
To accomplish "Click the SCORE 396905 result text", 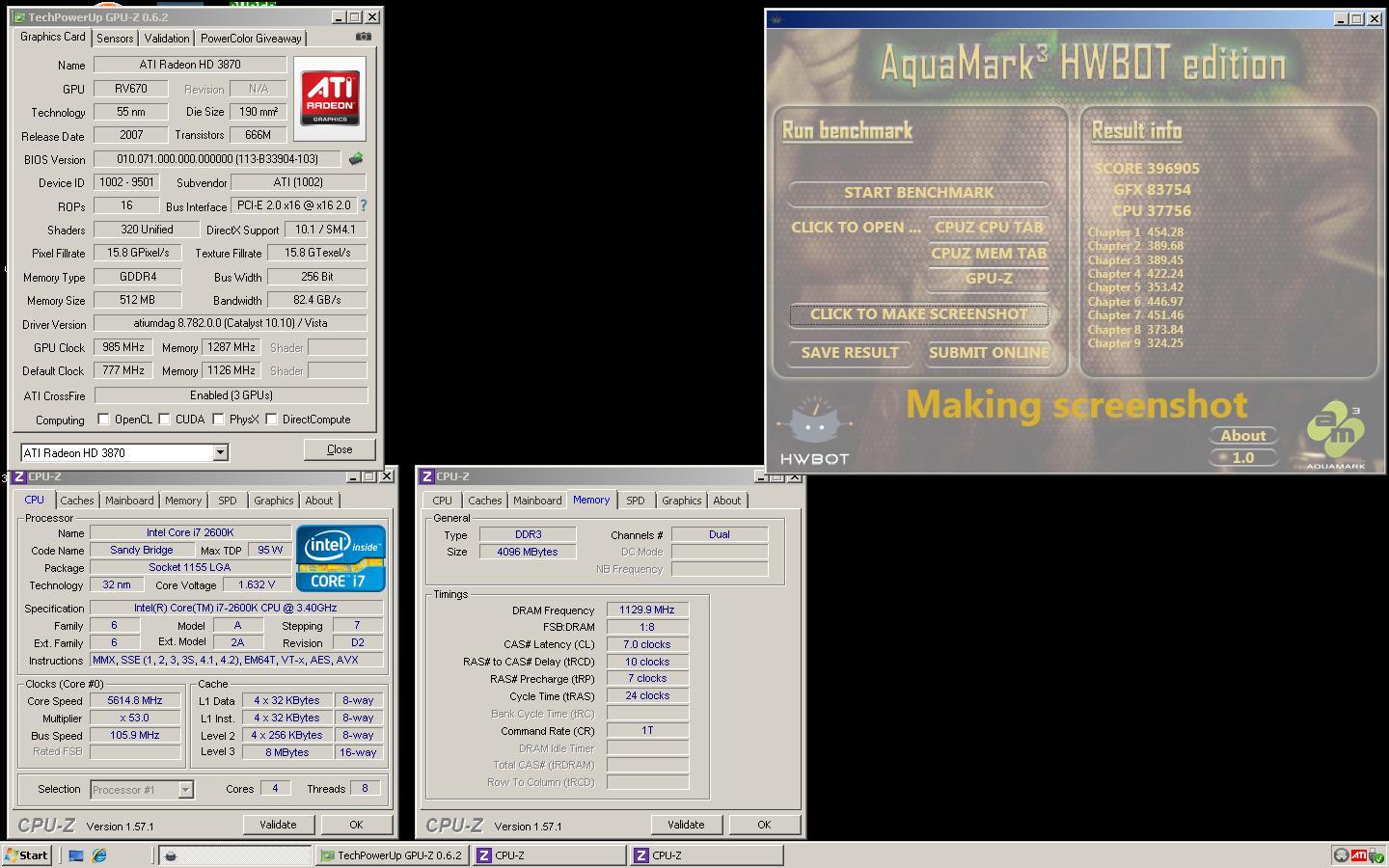I will 1147,169.
